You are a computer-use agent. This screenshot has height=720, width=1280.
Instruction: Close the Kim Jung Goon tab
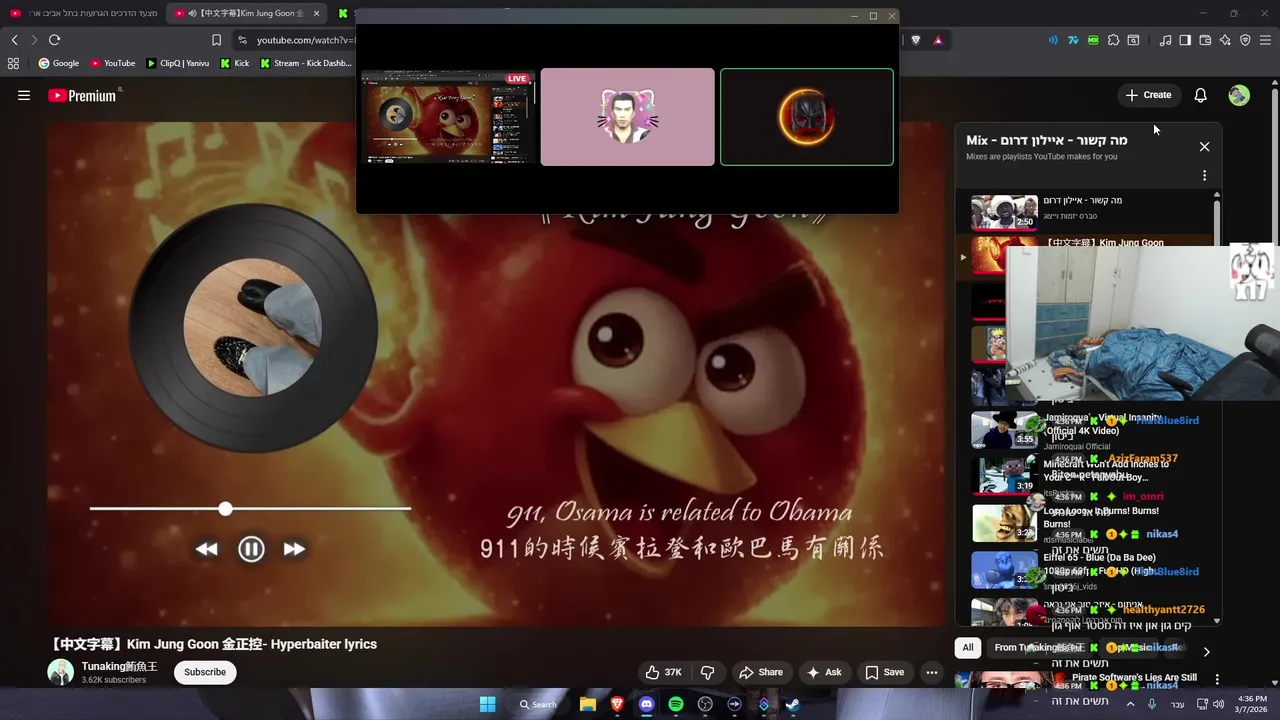click(x=317, y=13)
